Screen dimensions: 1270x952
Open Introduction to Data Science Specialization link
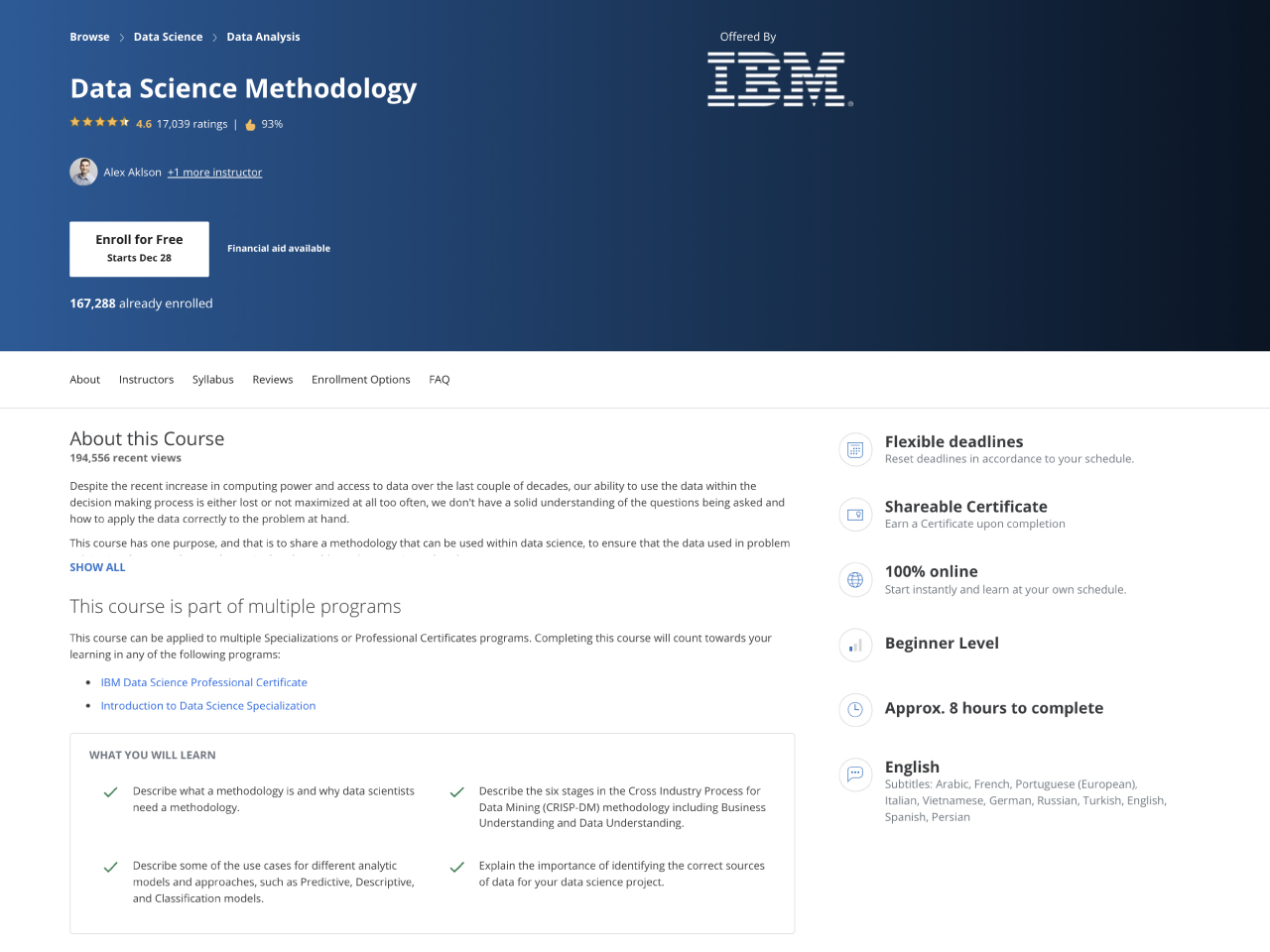pos(208,706)
